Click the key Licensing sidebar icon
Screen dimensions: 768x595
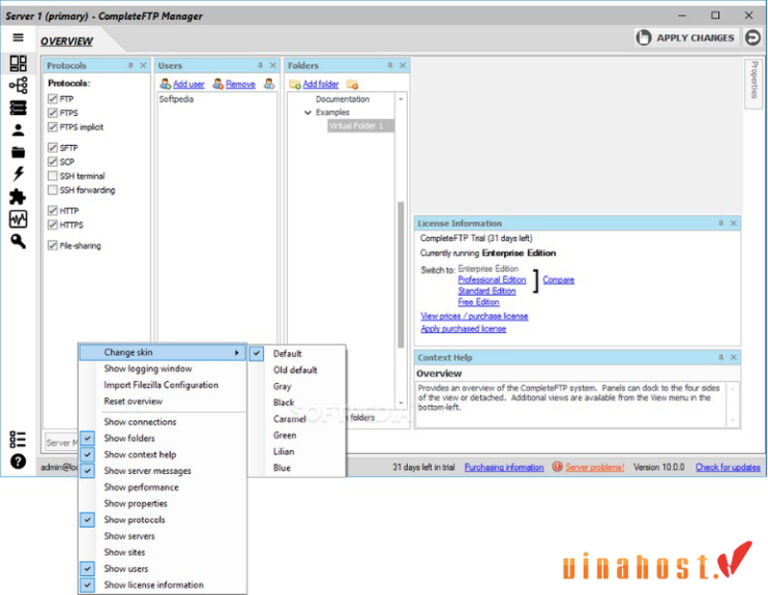18,241
